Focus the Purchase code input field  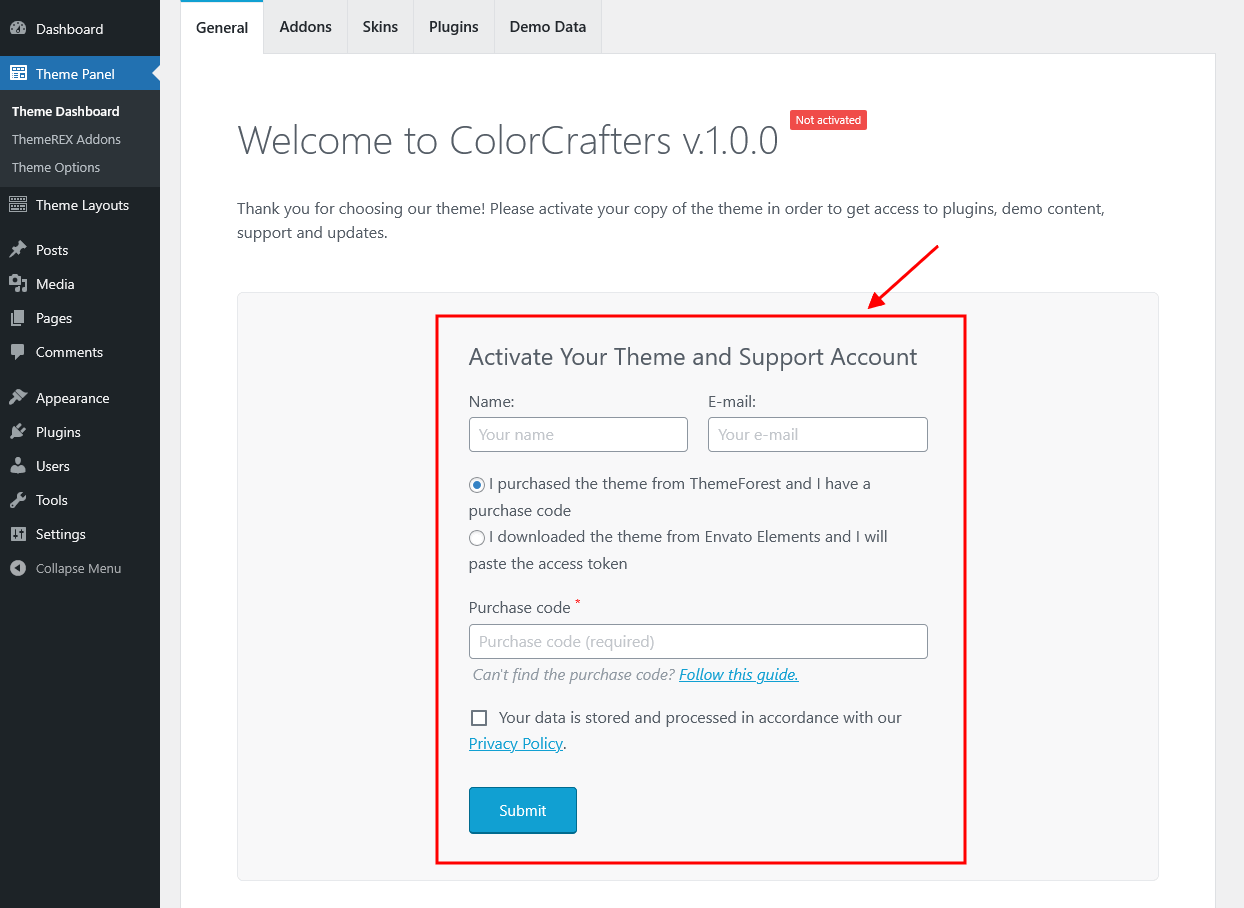(x=698, y=642)
